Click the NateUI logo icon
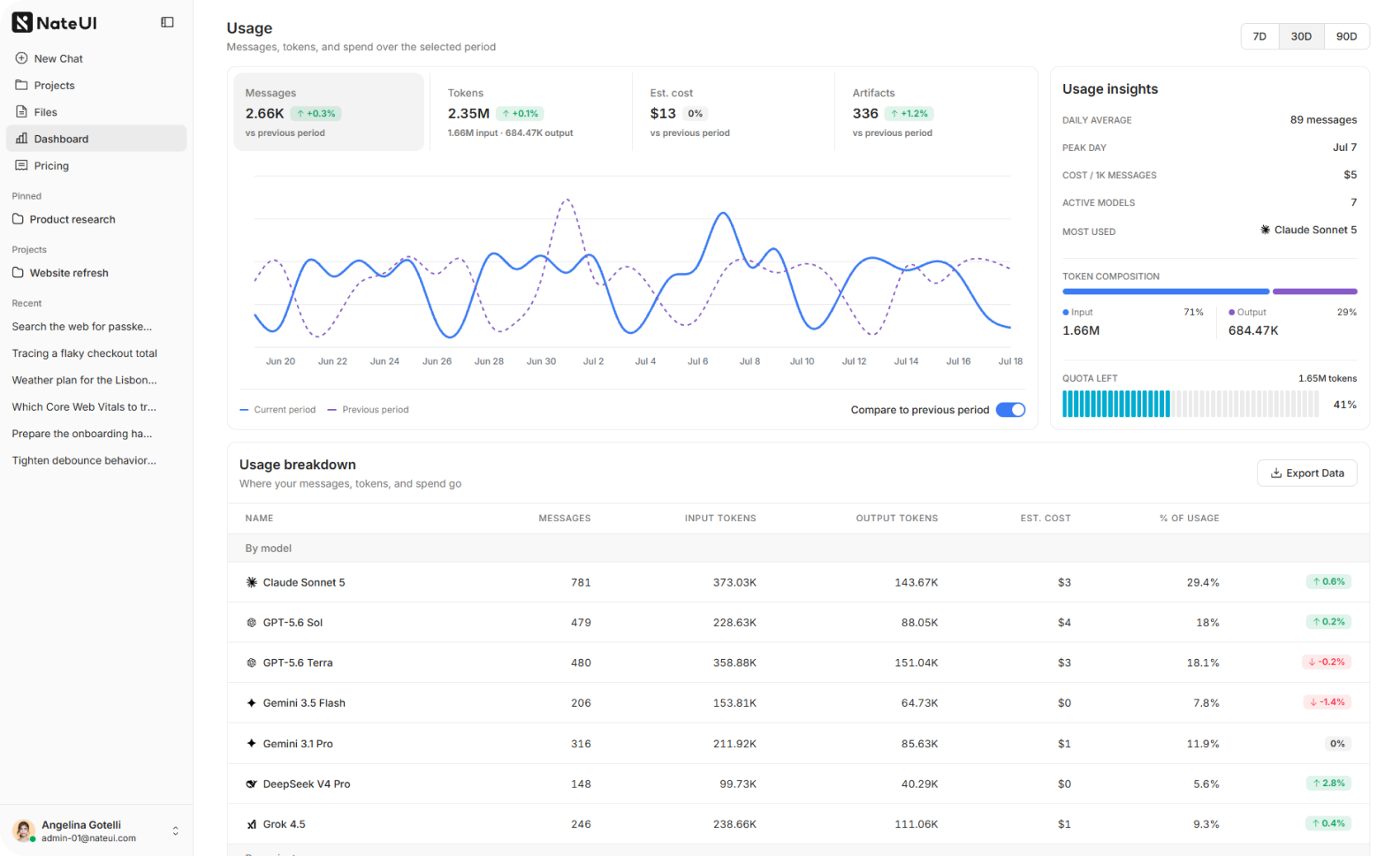1400x856 pixels. pos(21,23)
